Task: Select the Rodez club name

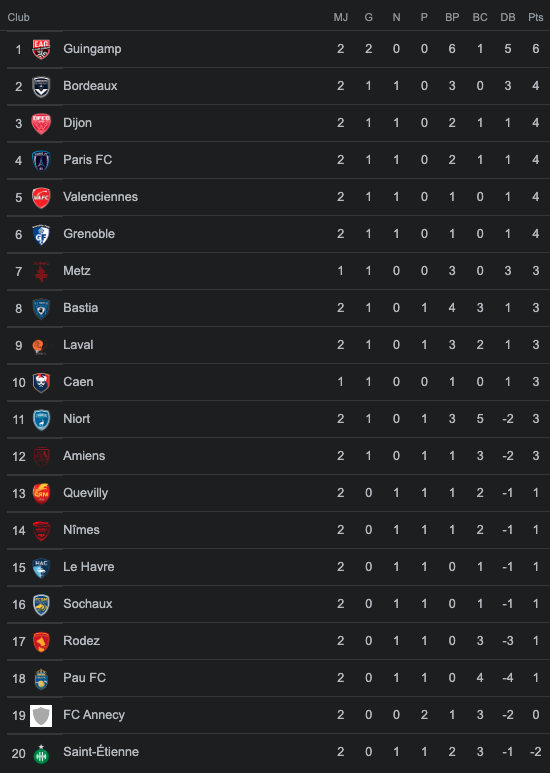Action: (82, 640)
